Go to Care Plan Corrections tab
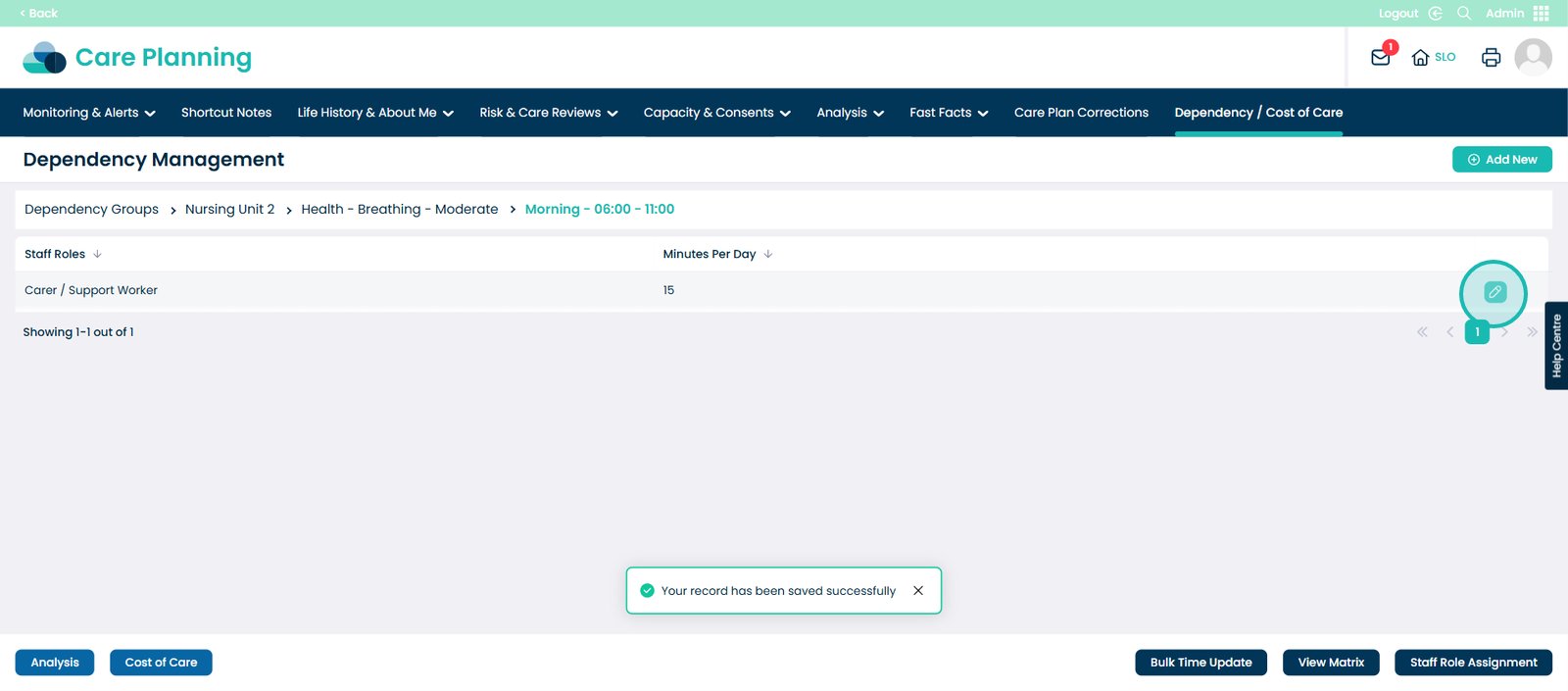This screenshot has width=1568, height=691. (1081, 113)
